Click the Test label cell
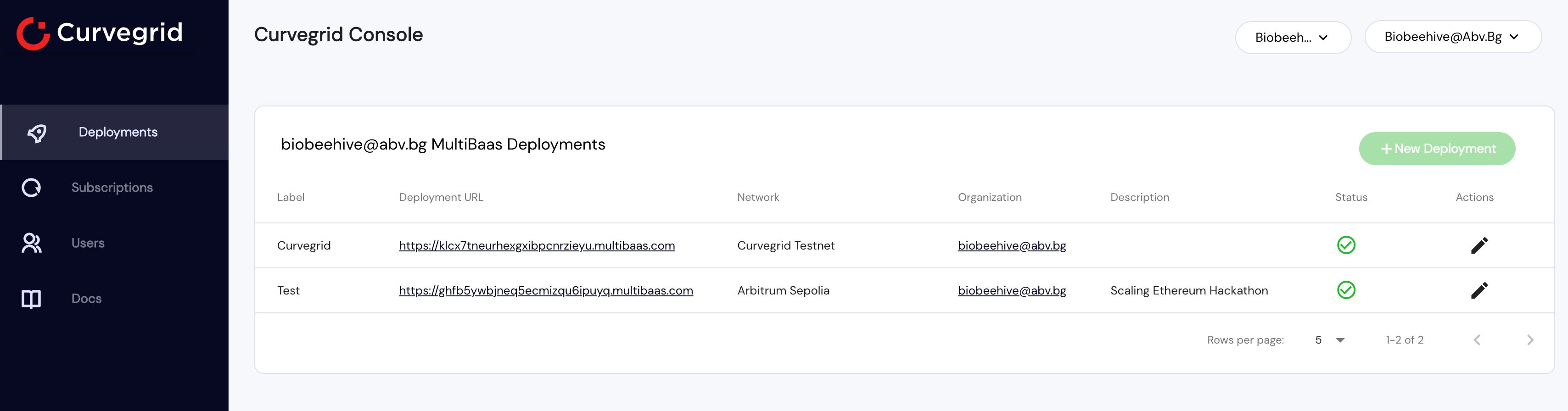 coord(288,291)
